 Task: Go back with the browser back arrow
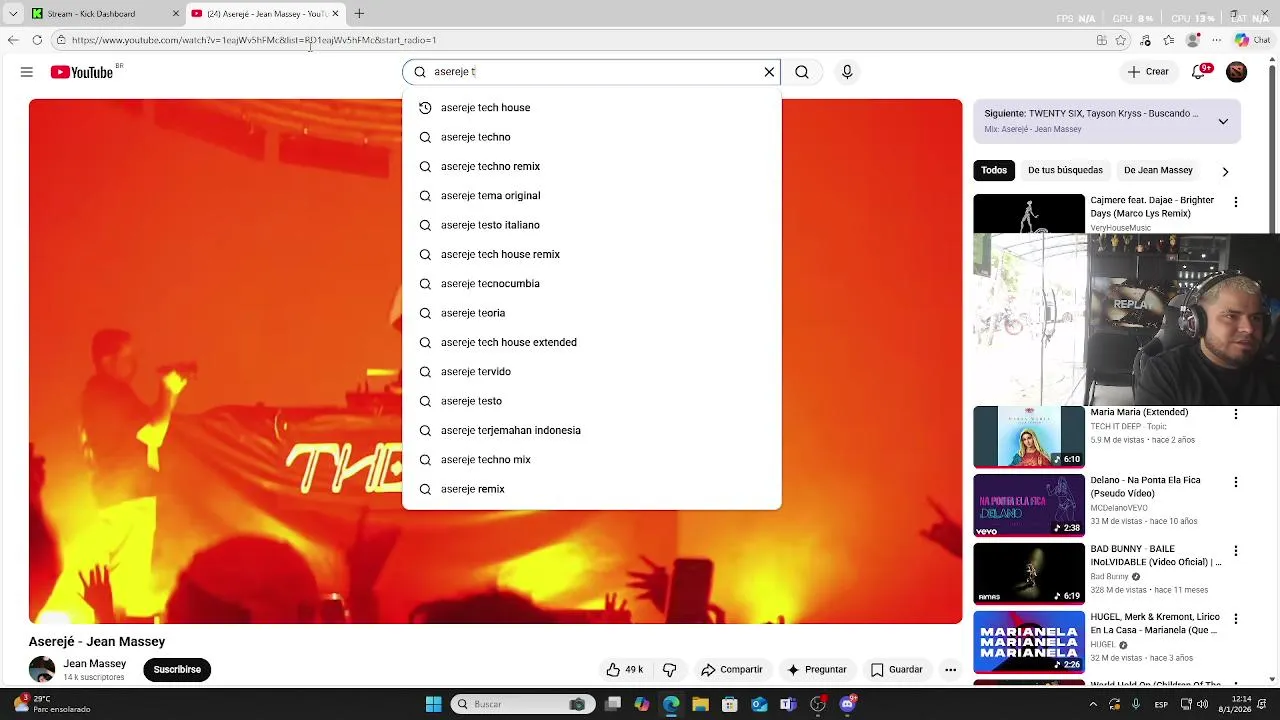click(x=12, y=40)
